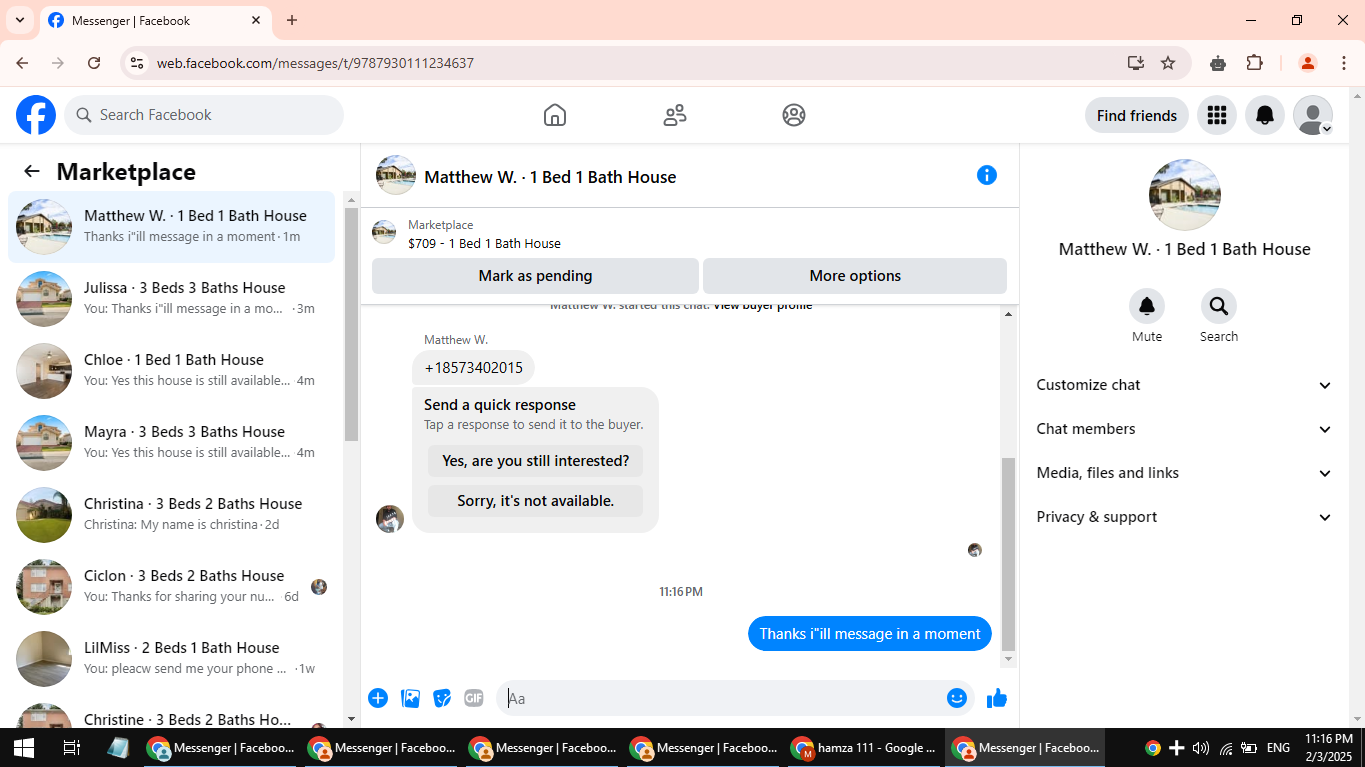Screen dimensions: 1365x767
Task: Search in conversation using magnifier icon
Action: click(x=1219, y=306)
